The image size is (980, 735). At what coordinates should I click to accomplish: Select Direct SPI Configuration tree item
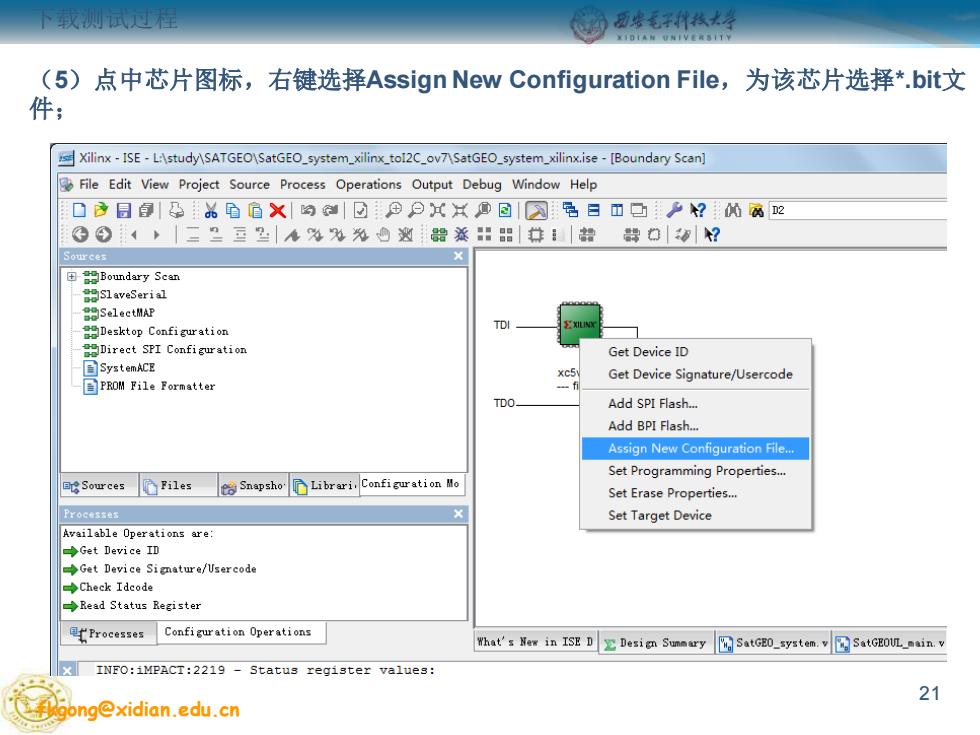[173, 349]
